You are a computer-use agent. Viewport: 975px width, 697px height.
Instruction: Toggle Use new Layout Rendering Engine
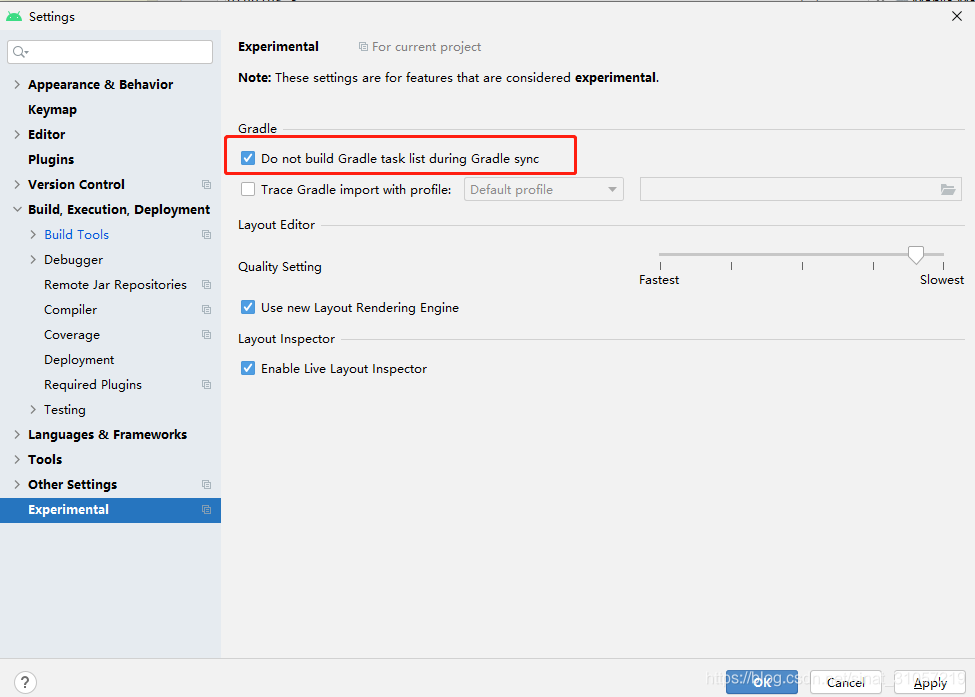247,307
